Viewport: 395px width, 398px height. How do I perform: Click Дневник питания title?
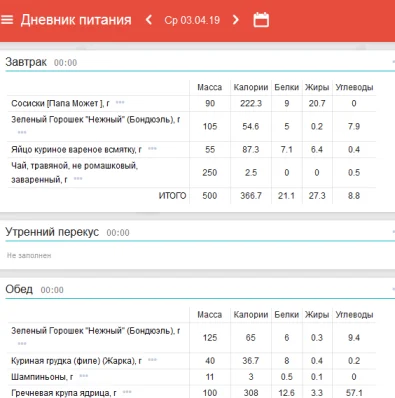(76, 20)
